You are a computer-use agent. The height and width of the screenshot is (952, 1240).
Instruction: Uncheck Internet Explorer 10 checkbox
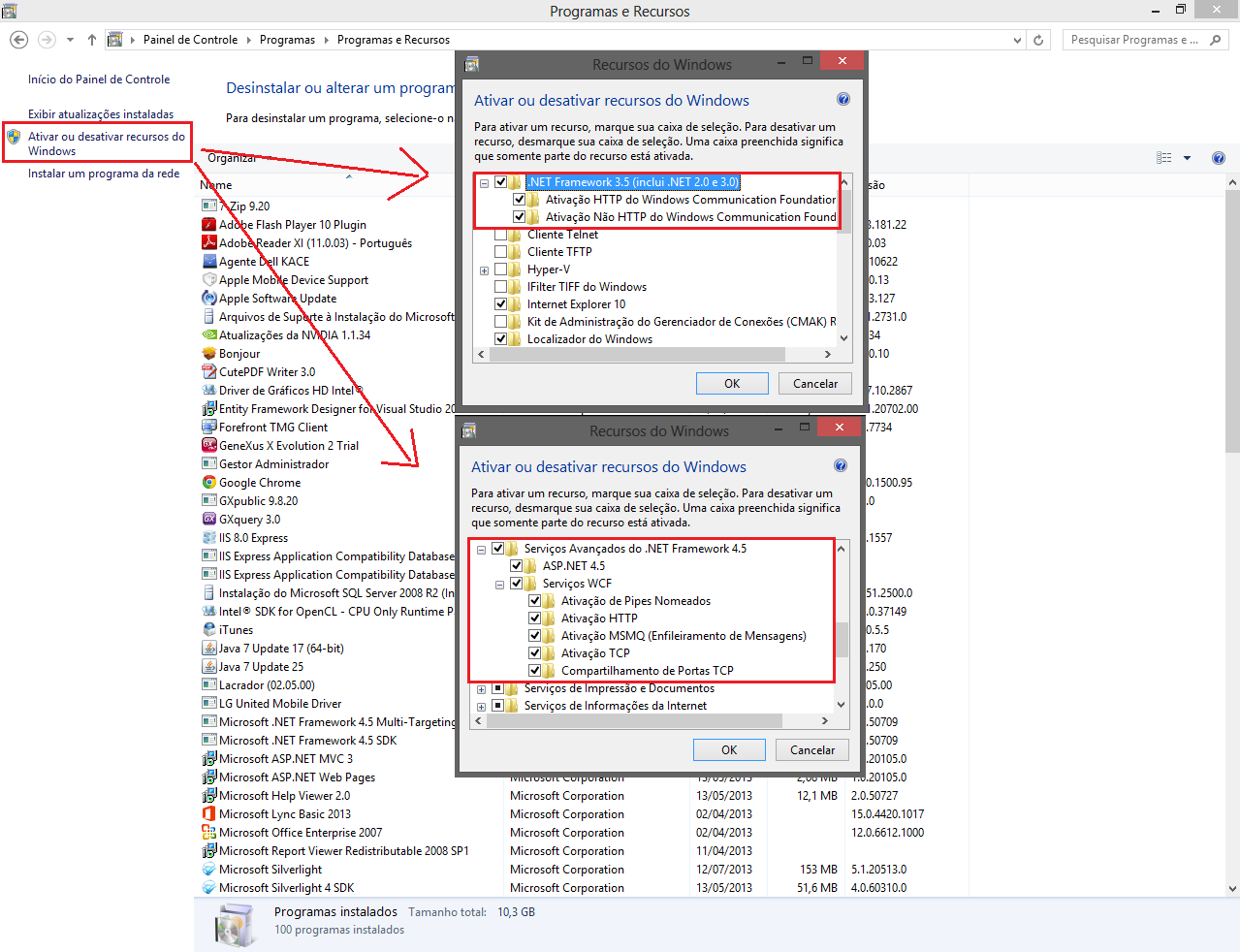(501, 304)
